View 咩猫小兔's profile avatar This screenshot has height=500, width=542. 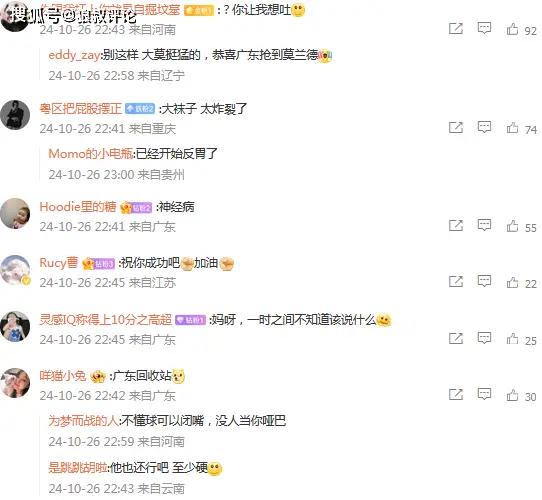coord(15,383)
